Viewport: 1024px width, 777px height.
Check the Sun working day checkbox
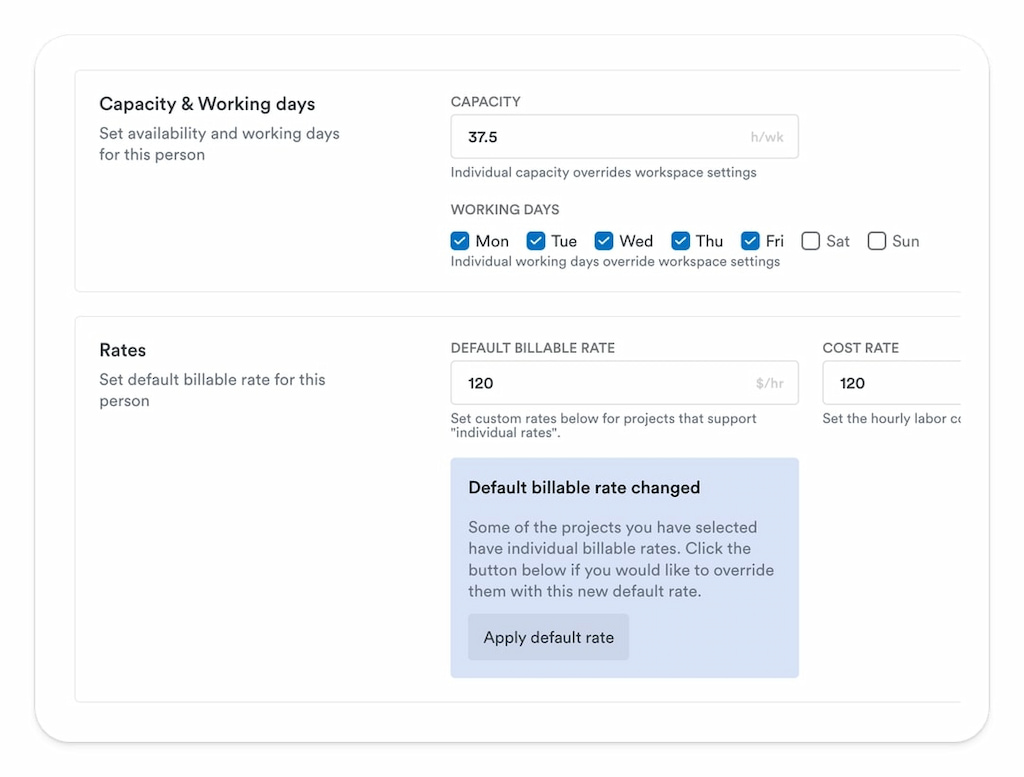876,241
